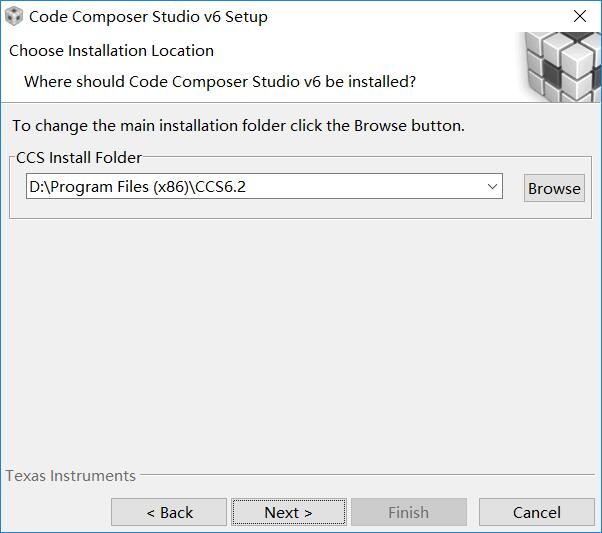Click the Code Composer Studio title bar icon
This screenshot has height=533, width=602.
pos(14,17)
